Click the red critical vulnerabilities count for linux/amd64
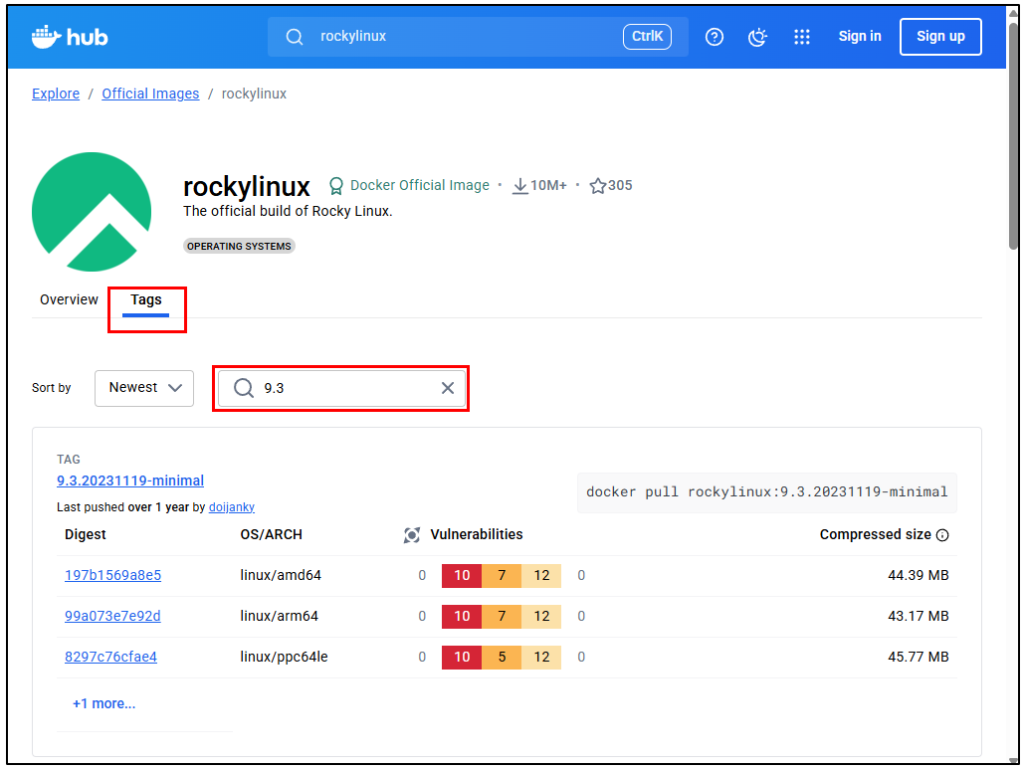Screen dimensions: 1024x769 click(x=461, y=576)
